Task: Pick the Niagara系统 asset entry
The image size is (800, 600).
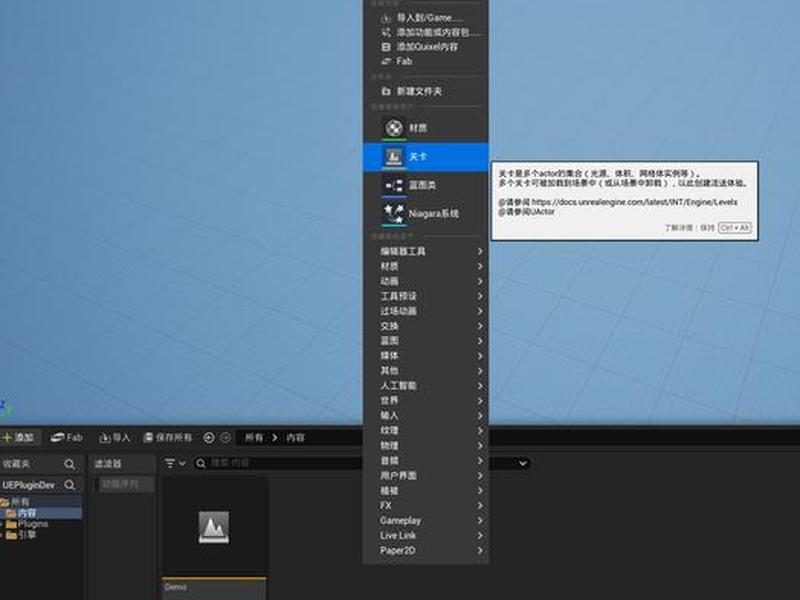Action: coord(426,214)
